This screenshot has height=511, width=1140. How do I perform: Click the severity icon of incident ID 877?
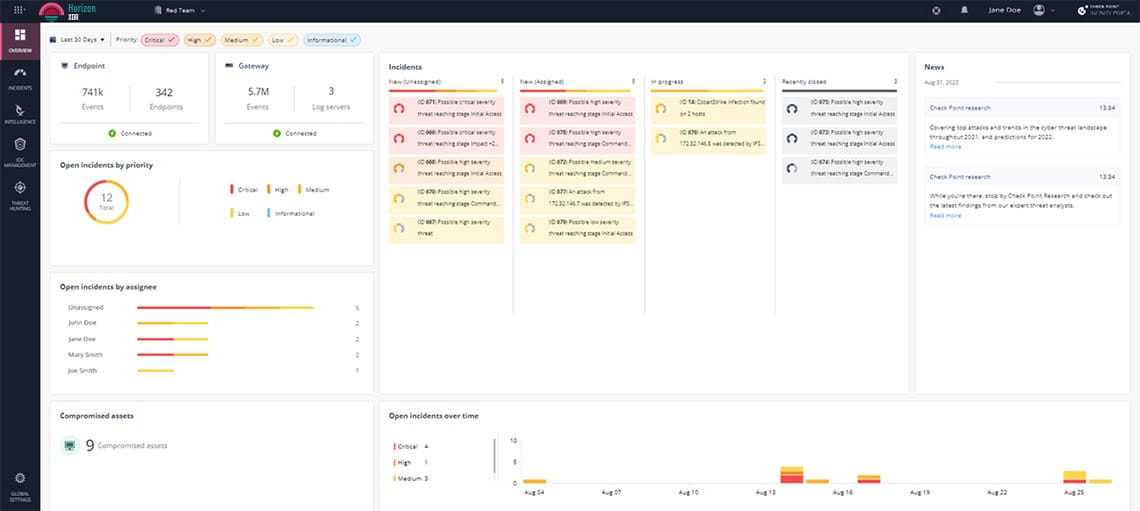(x=530, y=198)
